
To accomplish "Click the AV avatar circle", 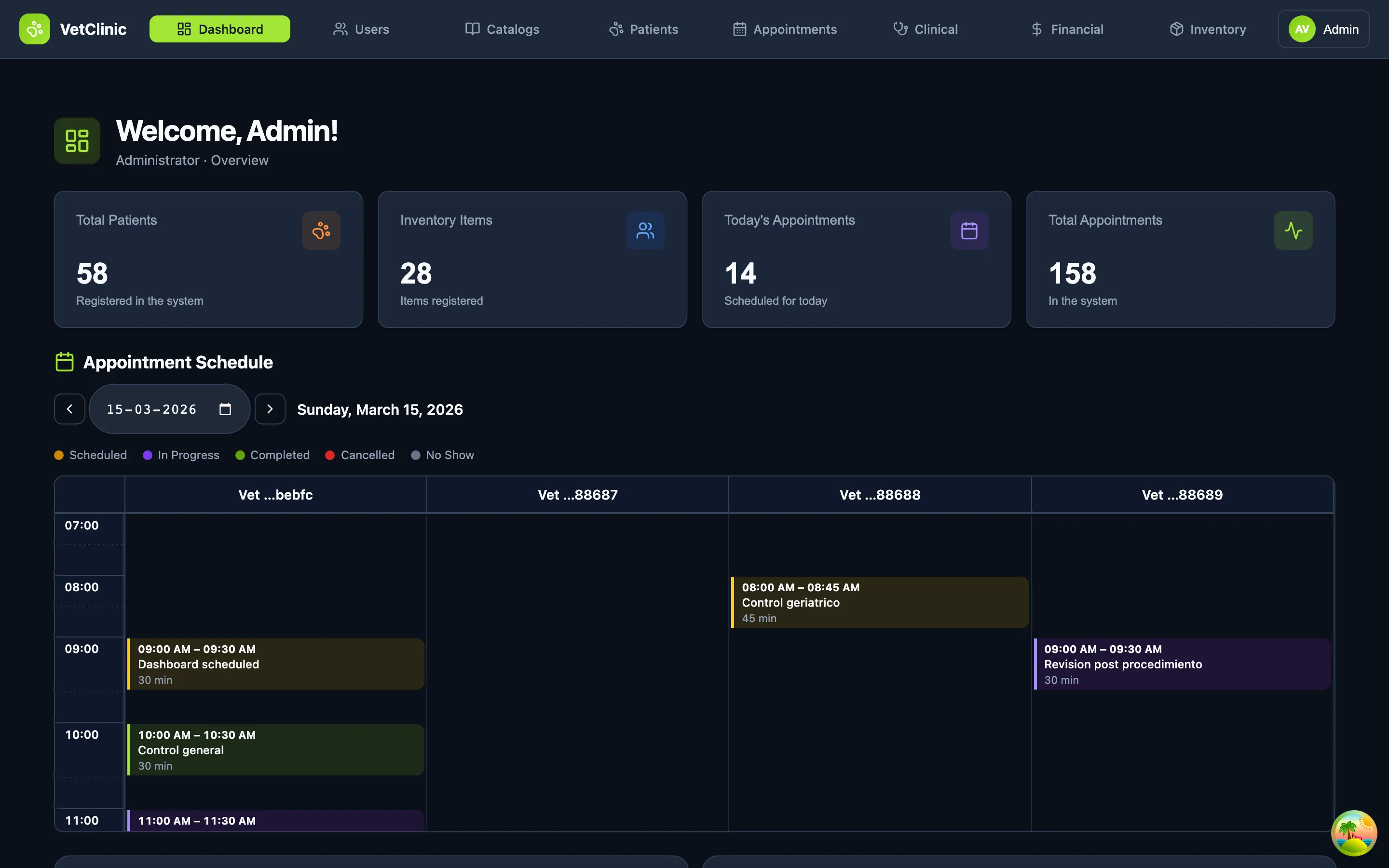I will [x=1302, y=29].
